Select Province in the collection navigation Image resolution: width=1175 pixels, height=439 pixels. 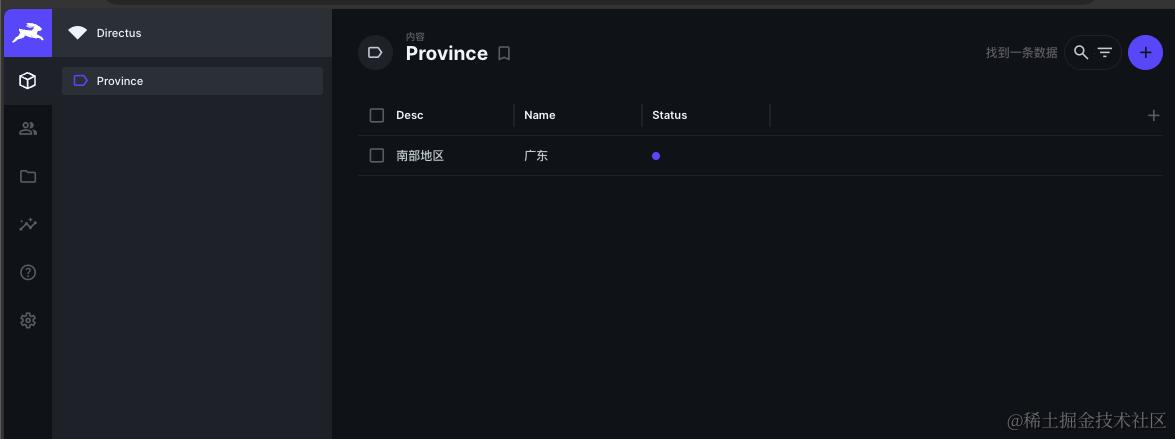click(120, 81)
